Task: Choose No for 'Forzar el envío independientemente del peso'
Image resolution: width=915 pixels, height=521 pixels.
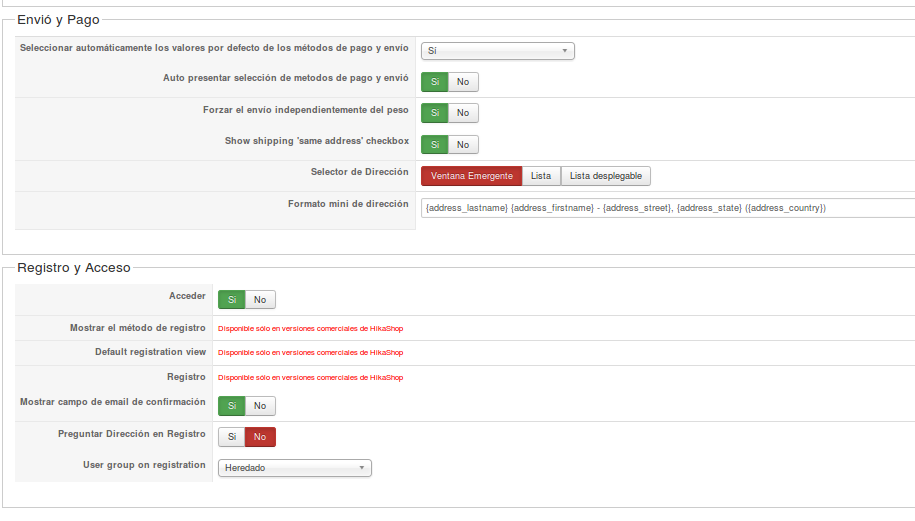Action: coord(463,113)
